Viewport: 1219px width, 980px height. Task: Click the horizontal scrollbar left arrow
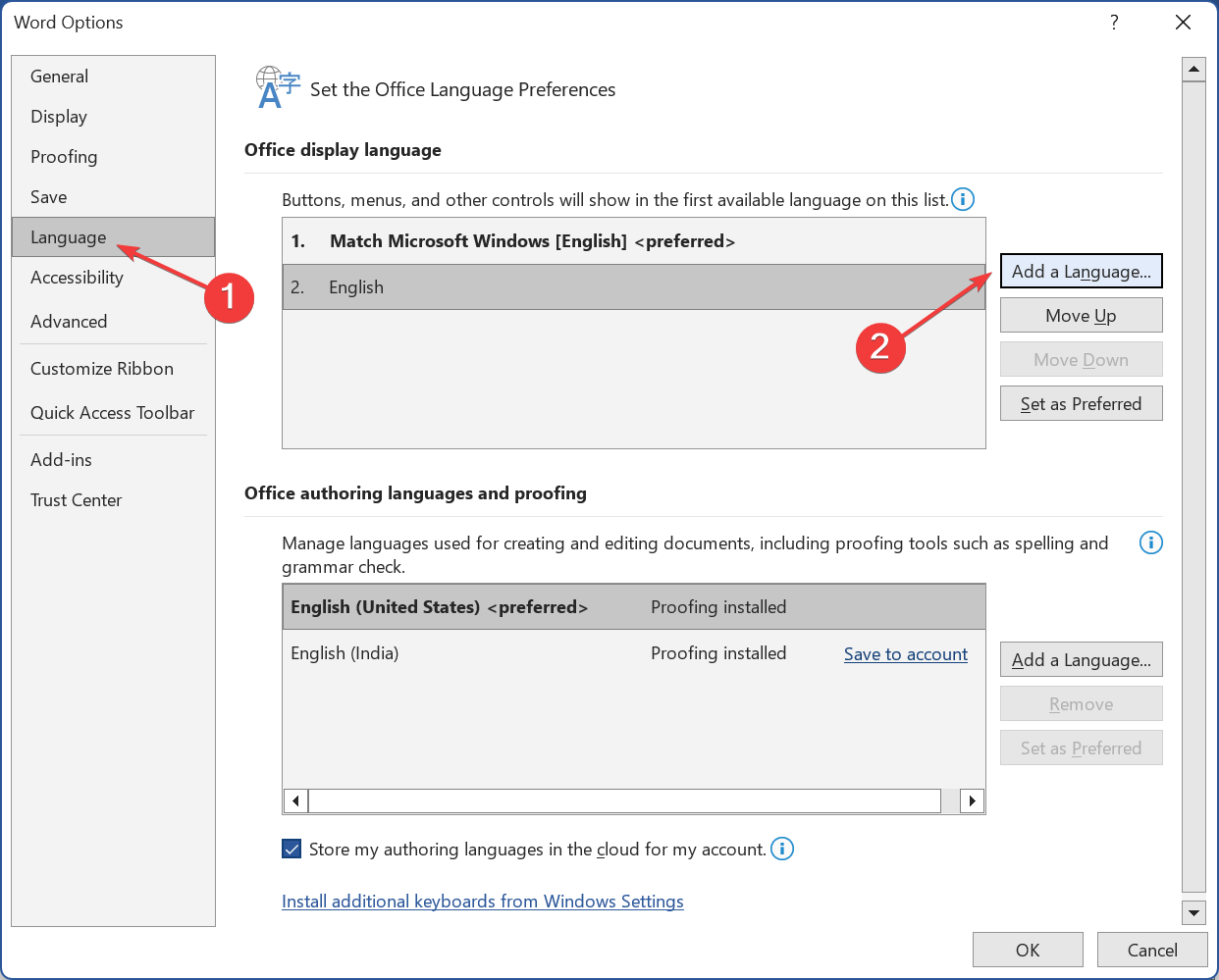[x=295, y=800]
